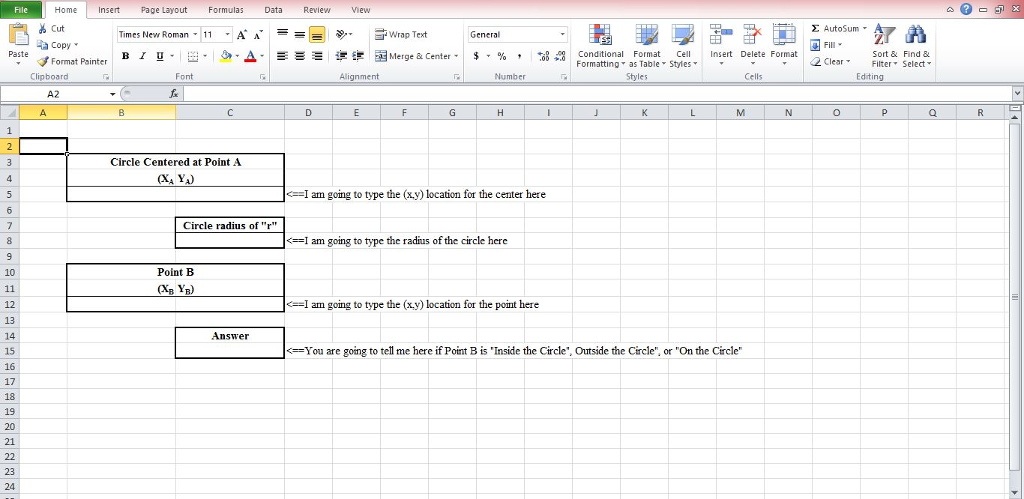Click the Select All corner button
1024x499 pixels.
pyautogui.click(x=10, y=112)
